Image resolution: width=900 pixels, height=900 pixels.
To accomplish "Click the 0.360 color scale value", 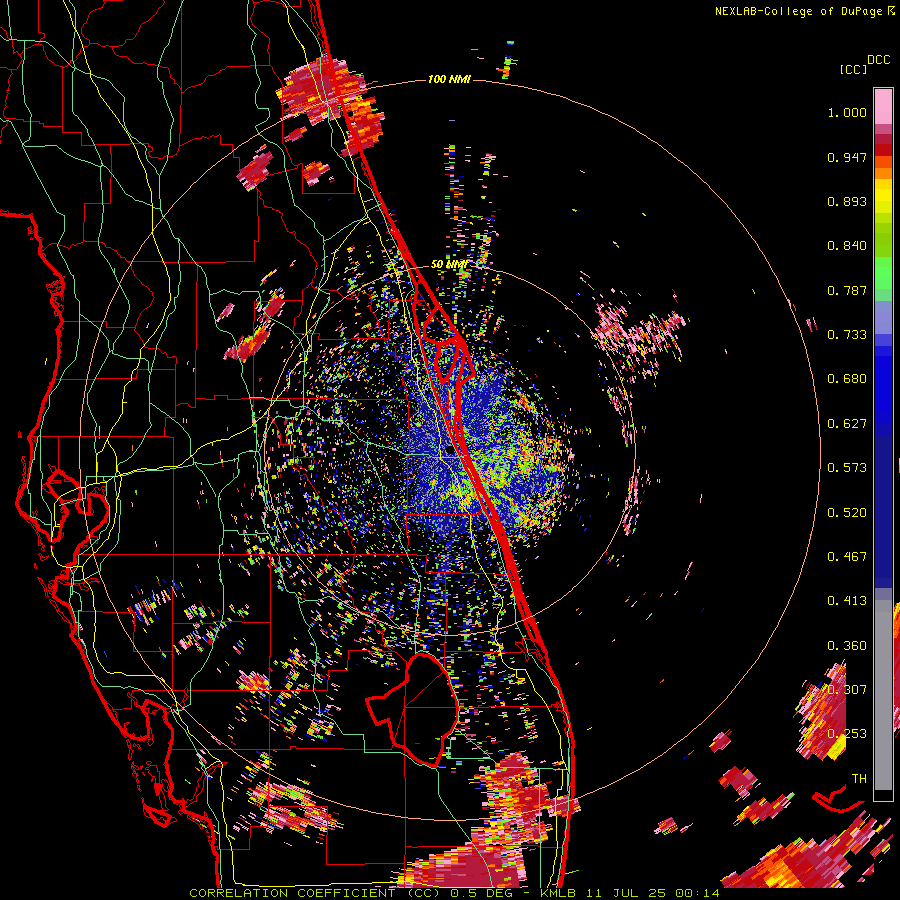I will tap(847, 646).
